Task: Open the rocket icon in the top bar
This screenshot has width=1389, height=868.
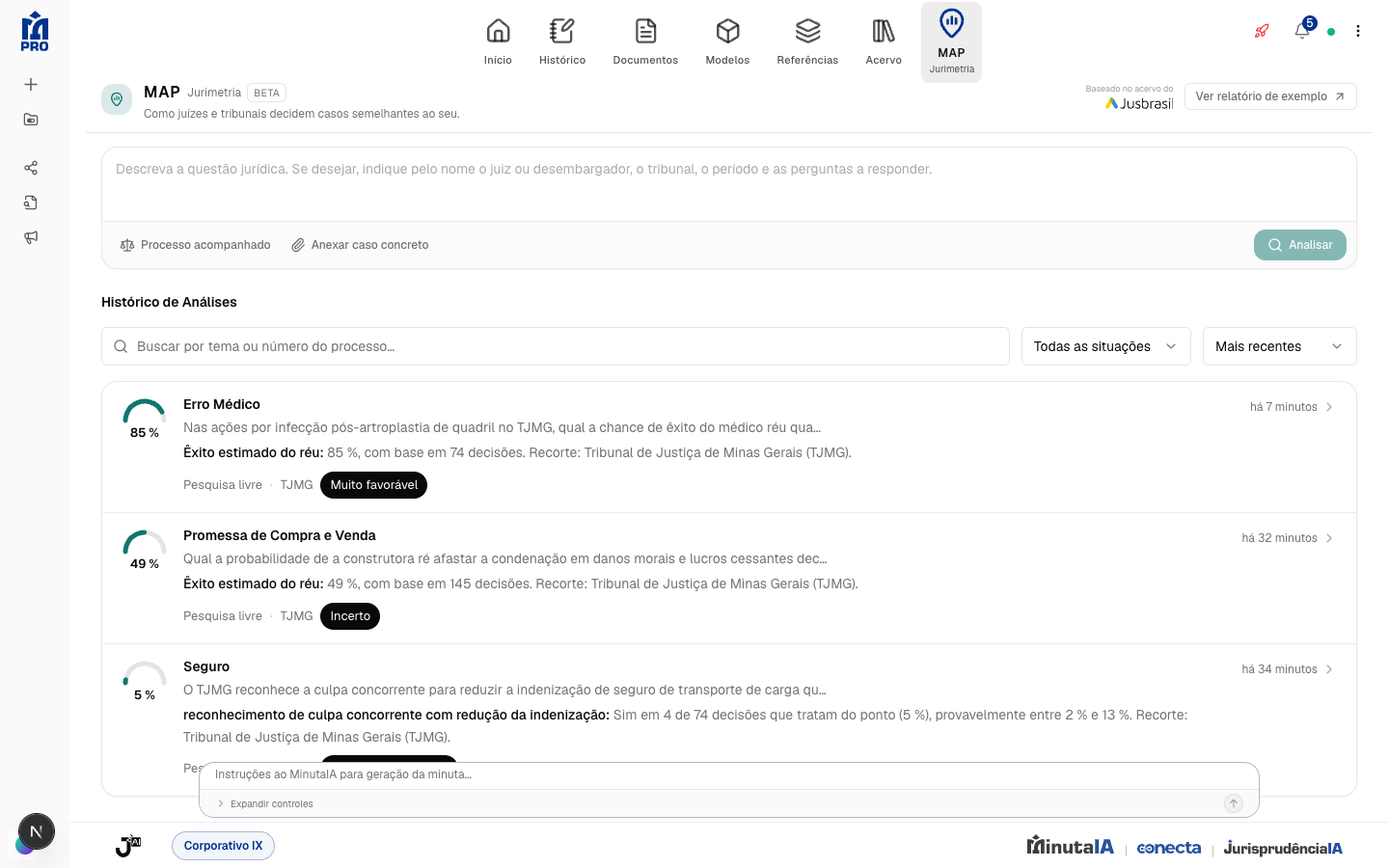Action: click(x=1262, y=31)
